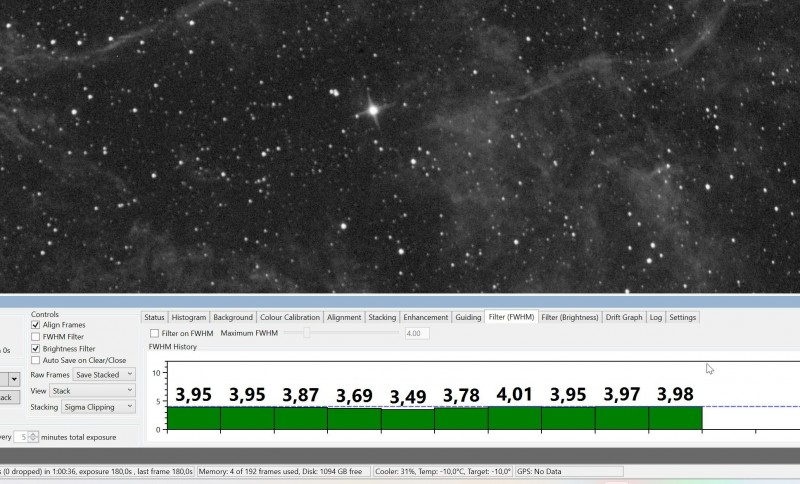Go to the Background tab
Screen dimensions: 800x484
click(233, 317)
